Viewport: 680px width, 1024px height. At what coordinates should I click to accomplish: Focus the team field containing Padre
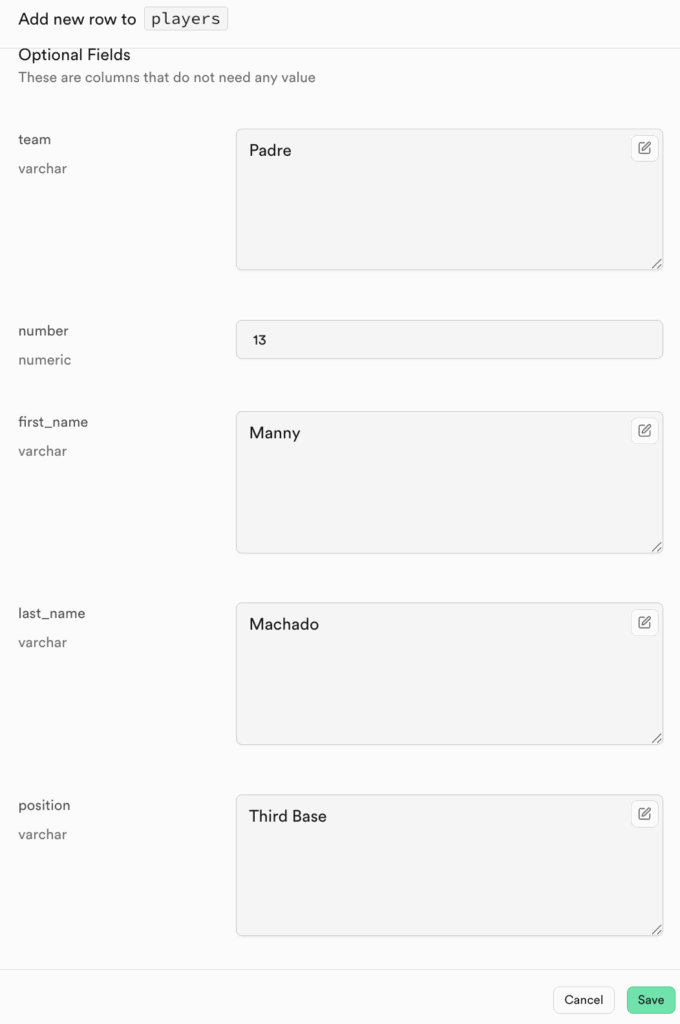coord(449,199)
